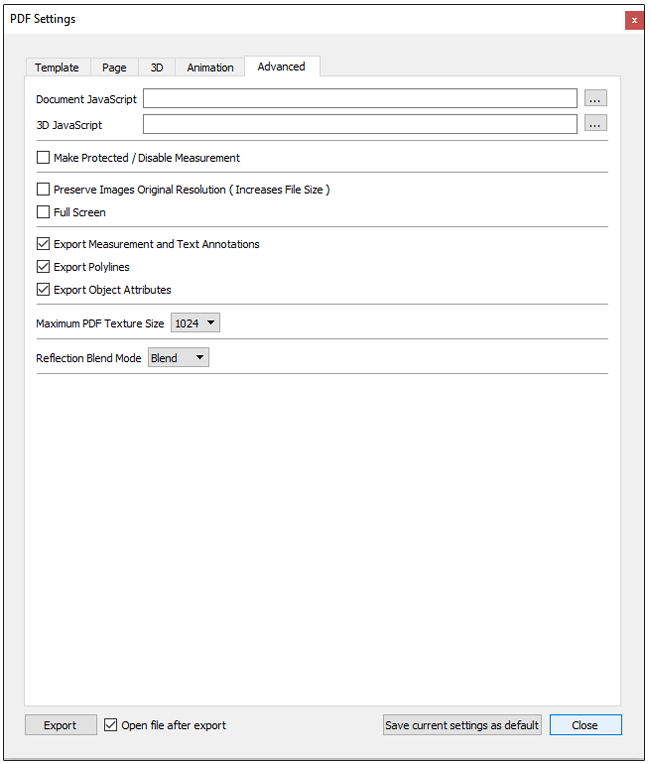Enable Make Protected / Disable Measurement
Image resolution: width=650 pixels, height=763 pixels.
[x=43, y=158]
